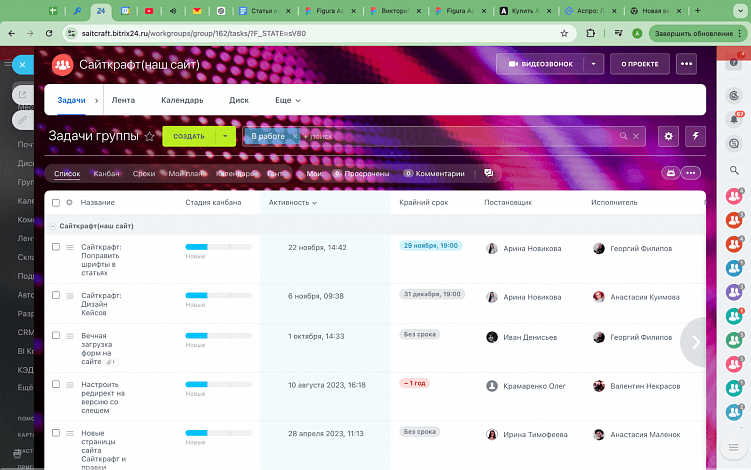
Task: Check the Новые страницы сайта task
Action: (x=56, y=433)
